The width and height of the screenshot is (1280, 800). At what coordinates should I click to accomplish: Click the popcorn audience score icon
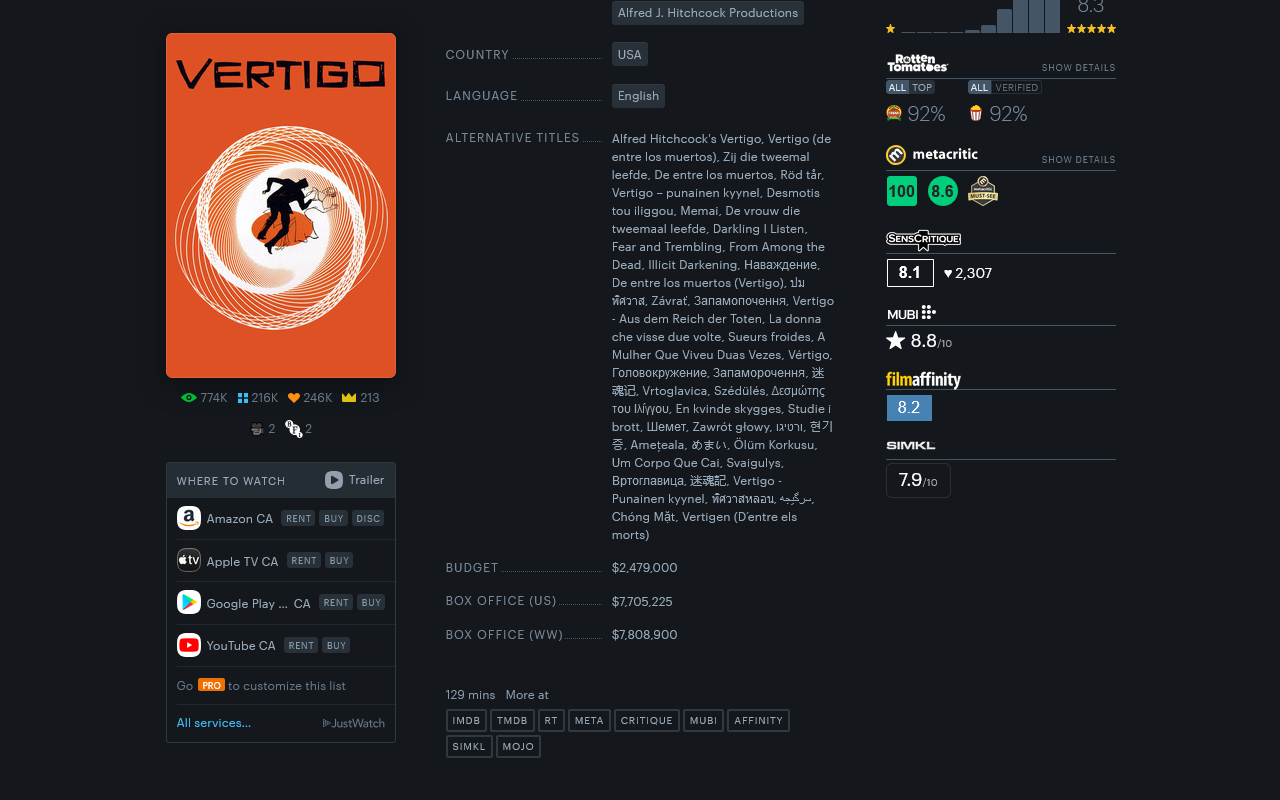976,113
